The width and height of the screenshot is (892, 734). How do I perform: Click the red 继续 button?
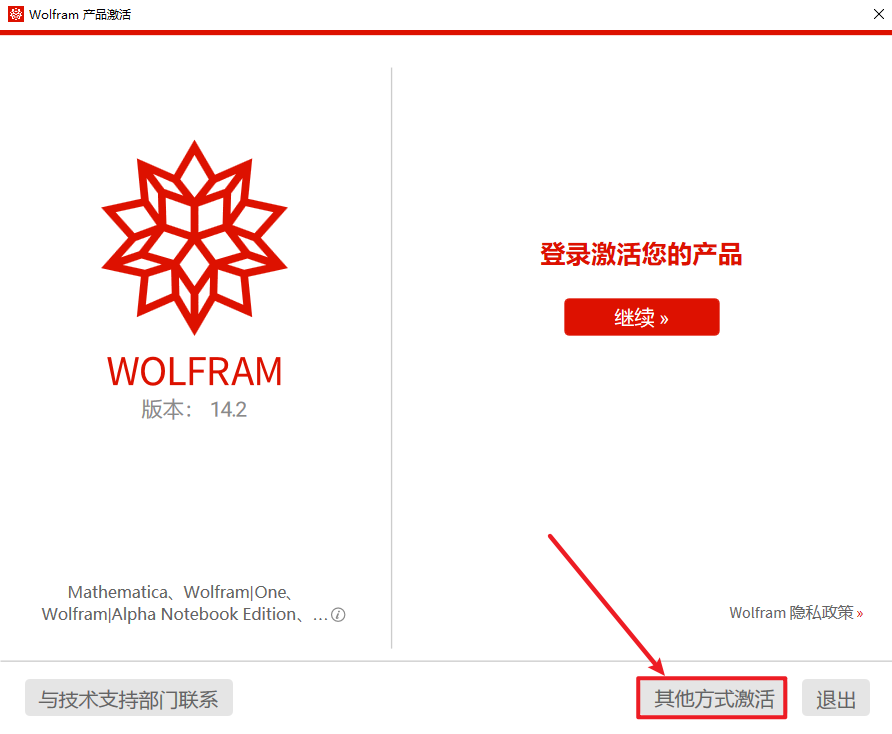(642, 317)
